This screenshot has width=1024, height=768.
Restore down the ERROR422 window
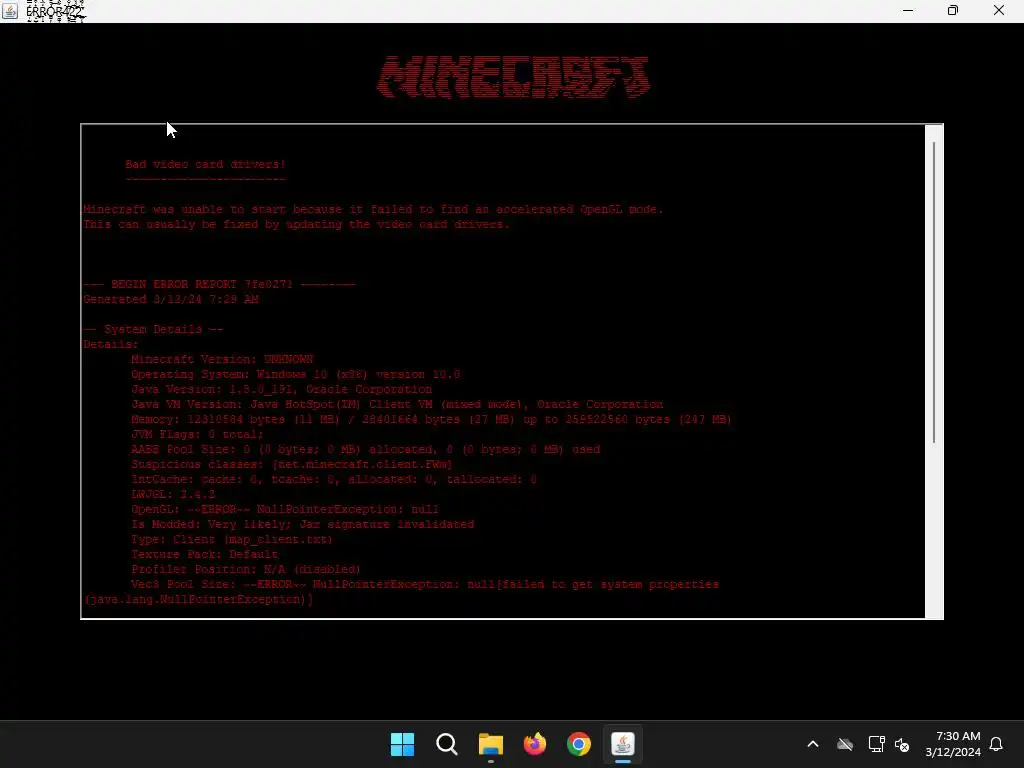(x=953, y=10)
